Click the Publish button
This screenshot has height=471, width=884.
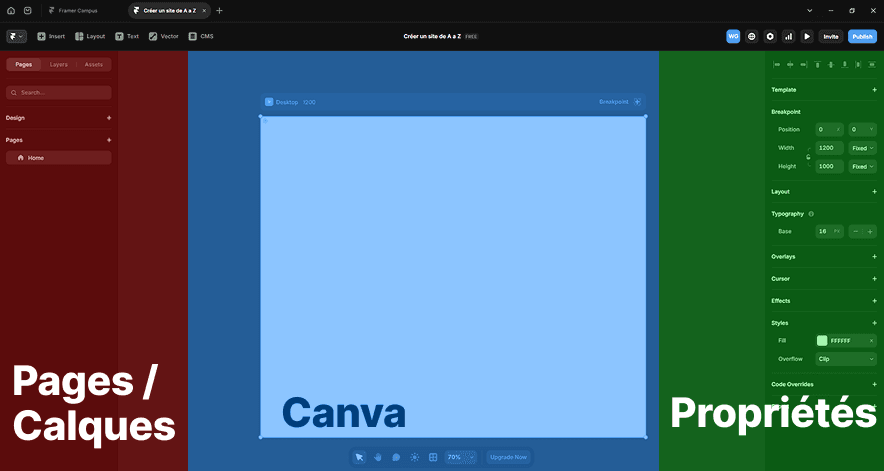863,36
